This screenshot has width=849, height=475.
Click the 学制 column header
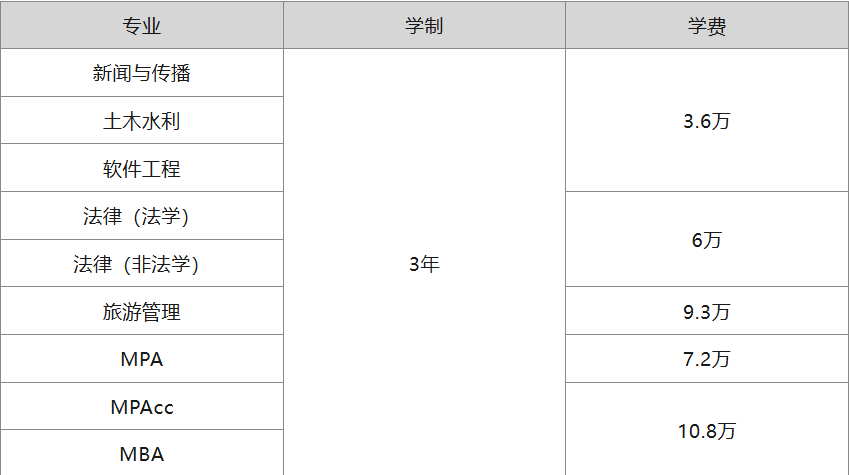424,26
